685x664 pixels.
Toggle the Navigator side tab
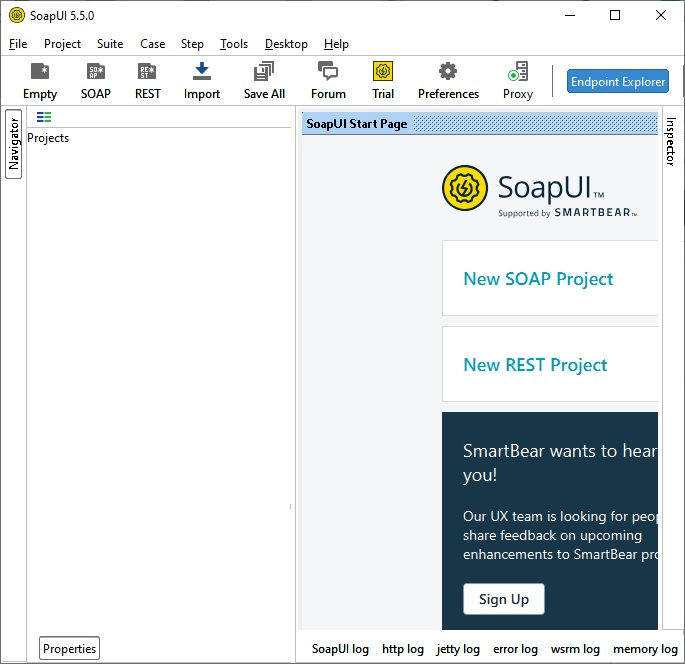pyautogui.click(x=14, y=144)
